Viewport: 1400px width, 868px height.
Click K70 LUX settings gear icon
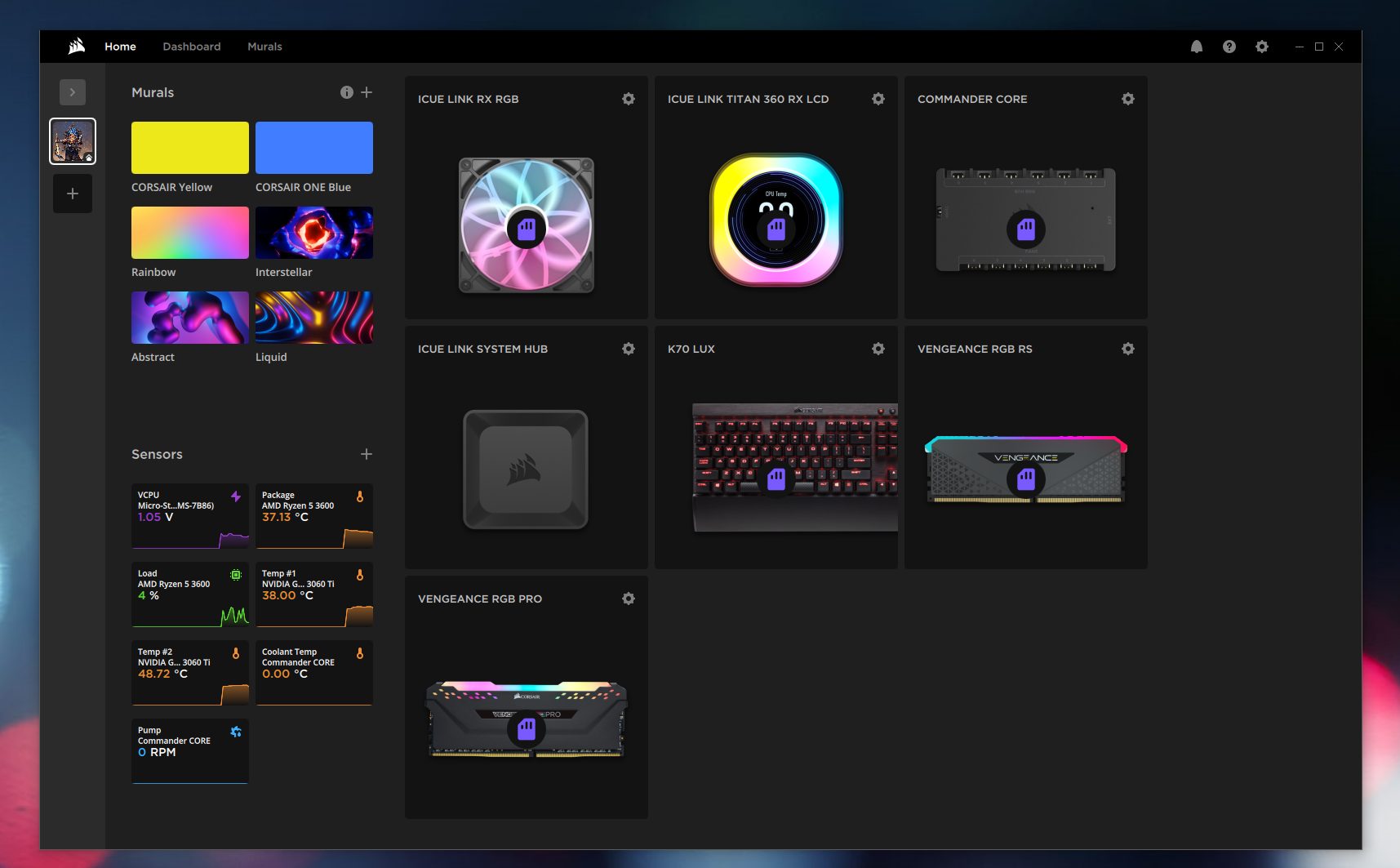[x=878, y=349]
